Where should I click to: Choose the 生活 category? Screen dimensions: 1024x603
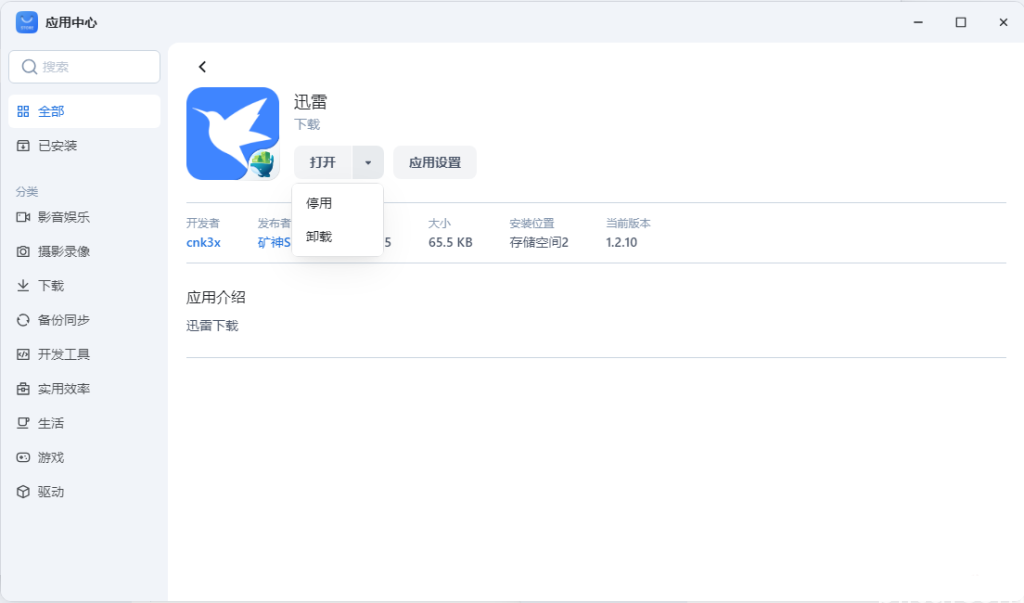click(x=51, y=423)
